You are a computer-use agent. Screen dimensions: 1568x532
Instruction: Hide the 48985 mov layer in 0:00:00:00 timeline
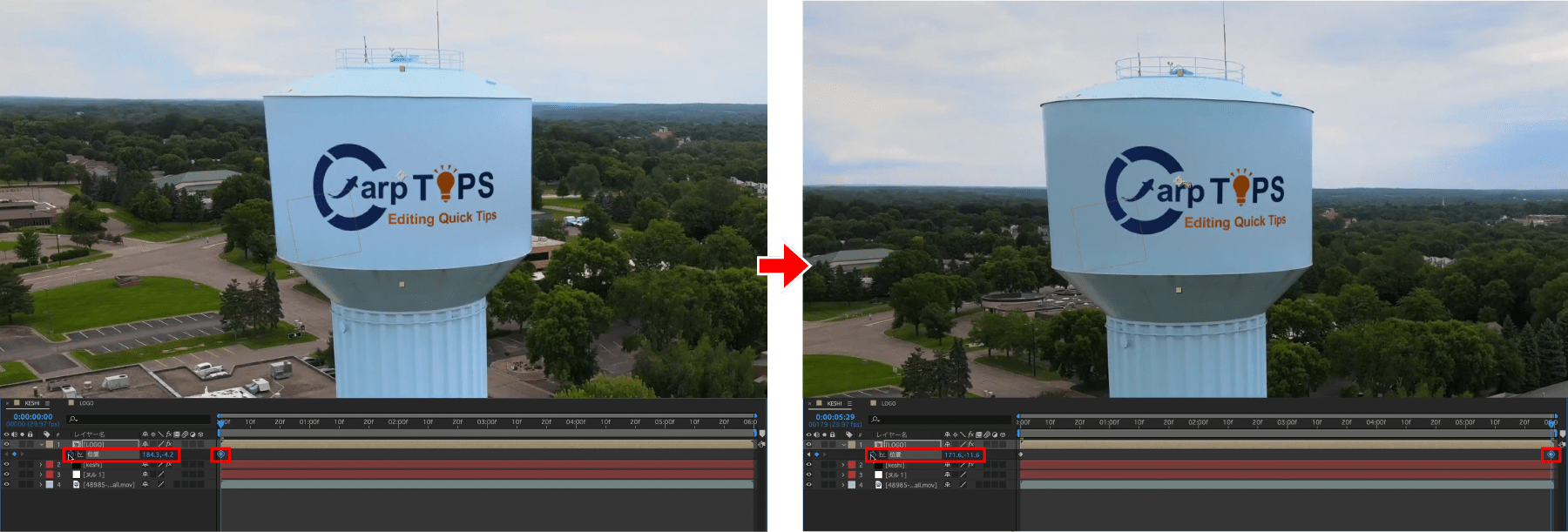tap(6, 485)
